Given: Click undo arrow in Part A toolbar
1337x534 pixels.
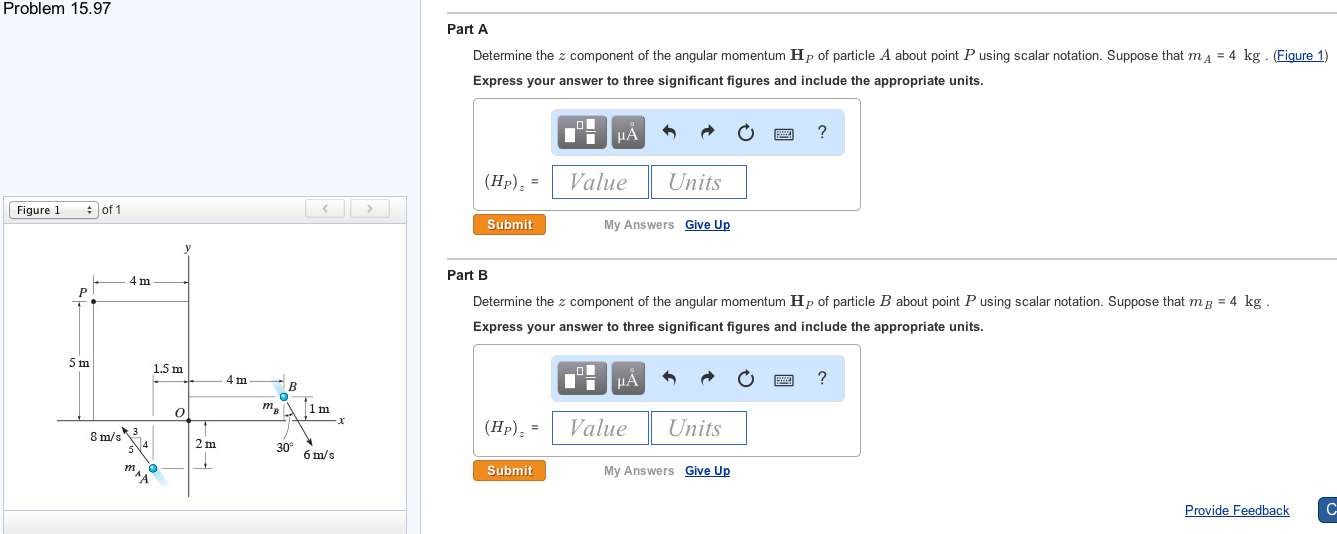Looking at the screenshot, I should tap(670, 132).
